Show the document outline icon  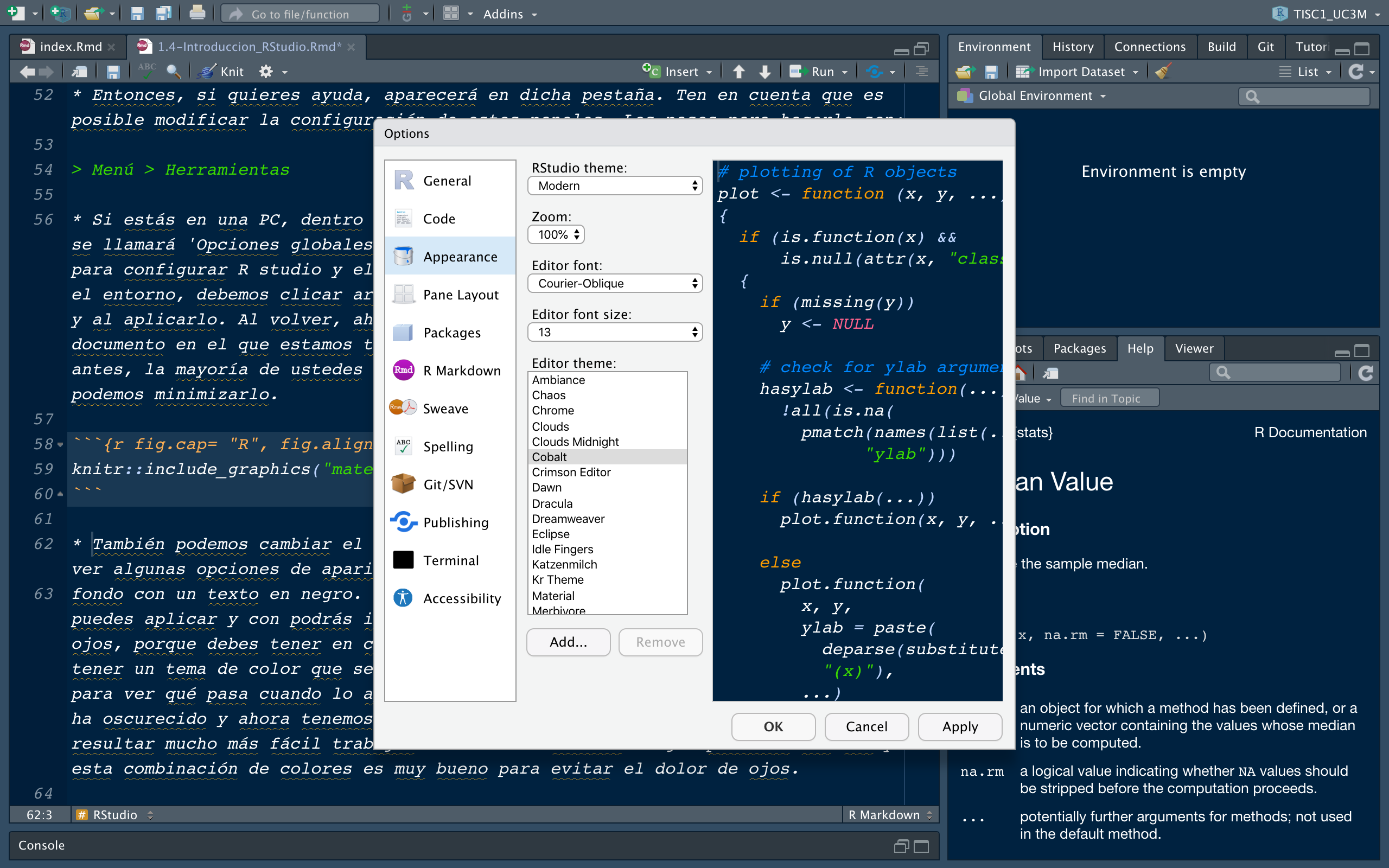[x=921, y=72]
